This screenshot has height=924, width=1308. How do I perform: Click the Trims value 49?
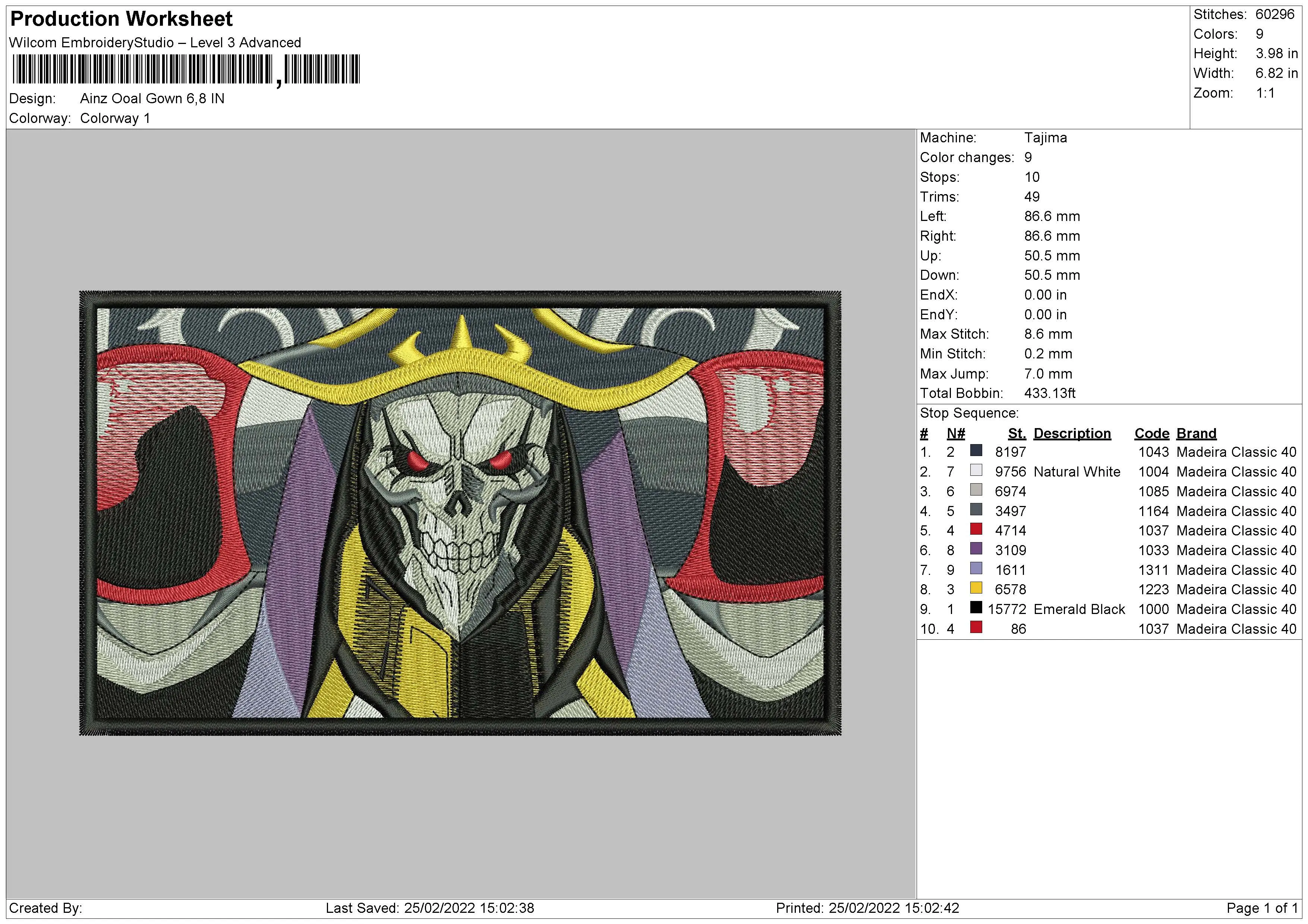pos(1032,197)
